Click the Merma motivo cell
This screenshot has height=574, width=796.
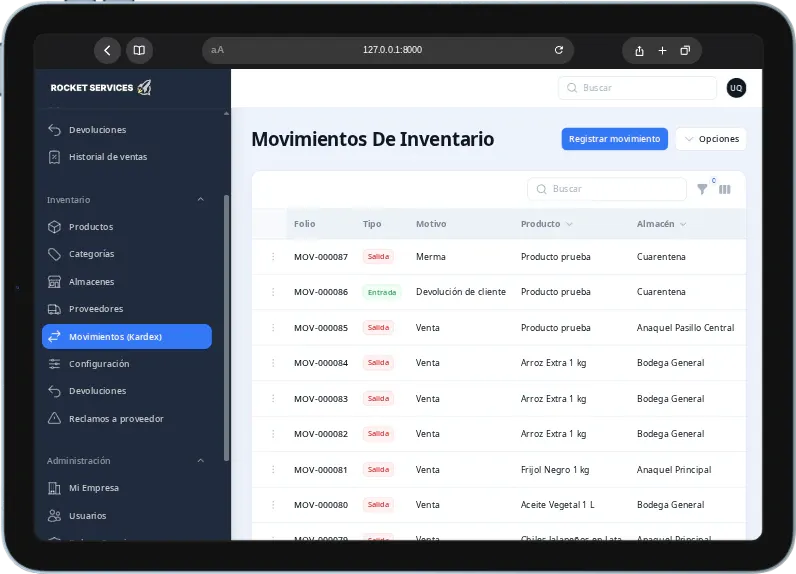point(430,257)
